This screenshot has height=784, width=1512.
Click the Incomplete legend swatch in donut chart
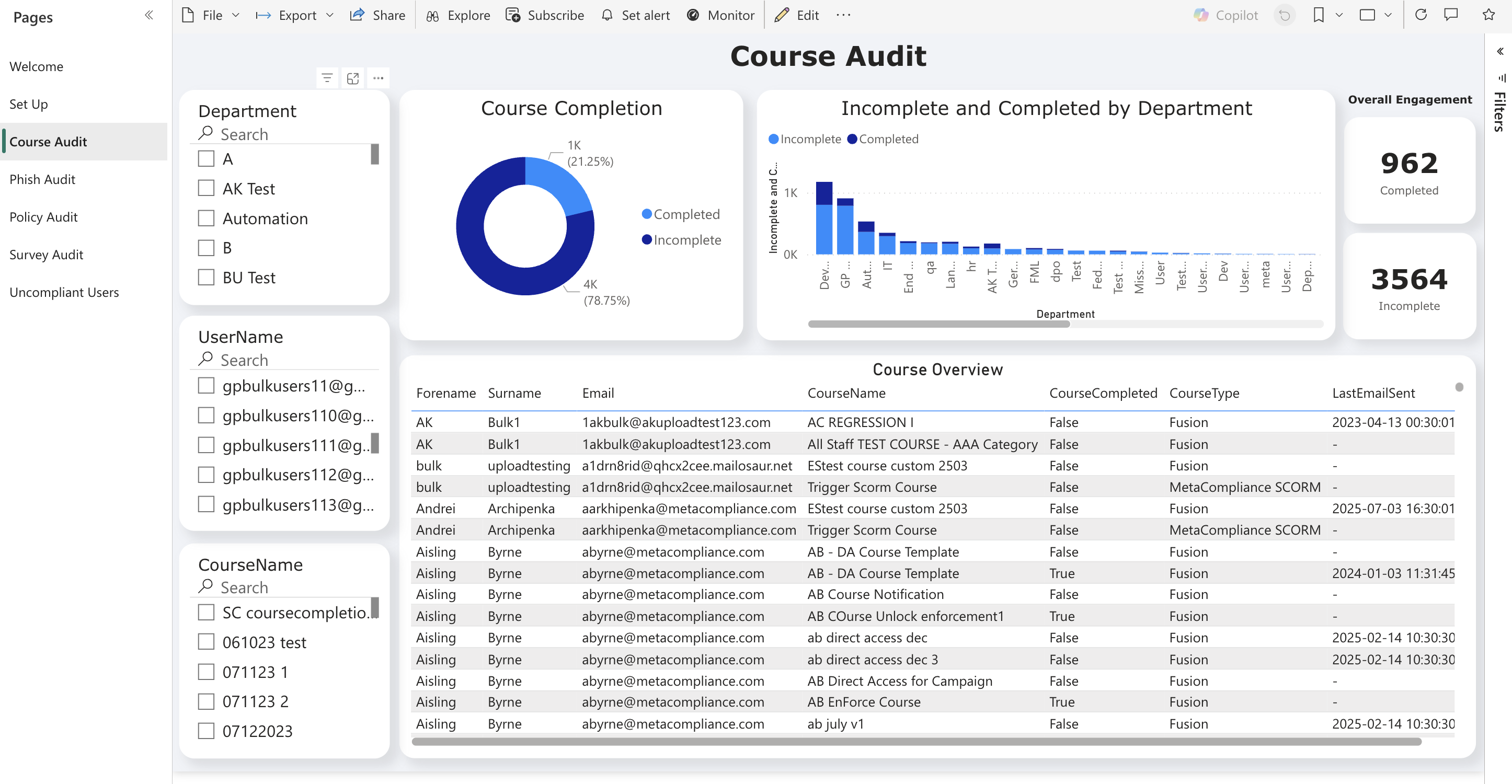coord(647,239)
